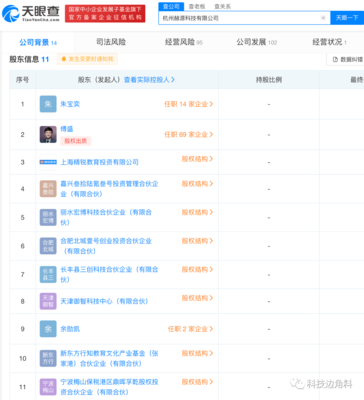This screenshot has height=400, width=364.
Task: Open the 丽水宏博科技合伙企业 link
Action: point(106,217)
